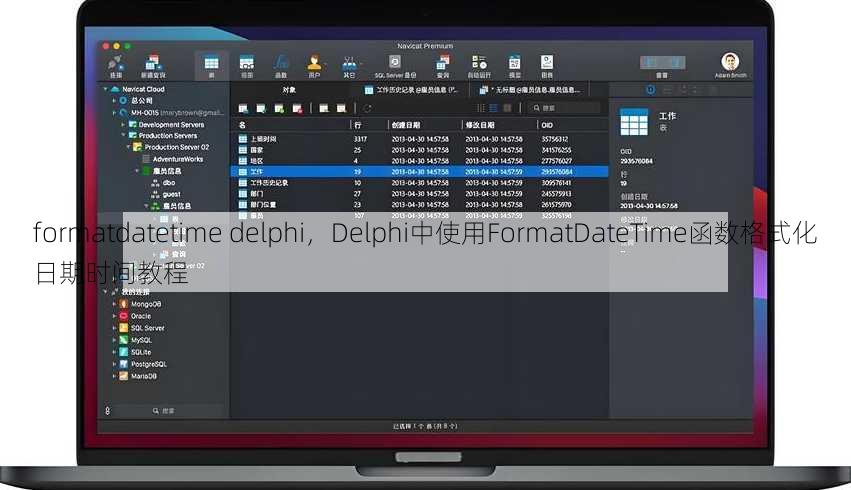Click the SQL Server Backup toolbar icon
The image size is (851, 490).
pyautogui.click(x=395, y=66)
